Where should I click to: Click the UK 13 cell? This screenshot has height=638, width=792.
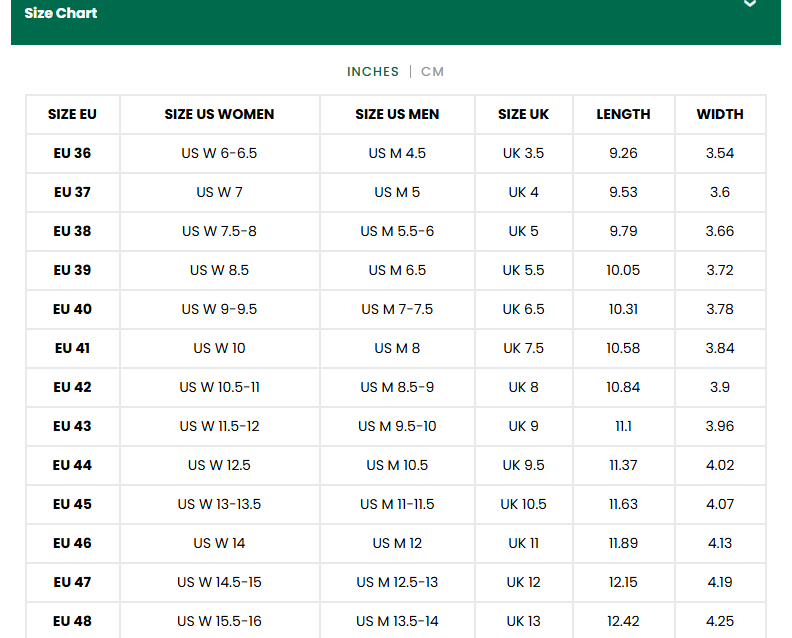click(x=523, y=621)
